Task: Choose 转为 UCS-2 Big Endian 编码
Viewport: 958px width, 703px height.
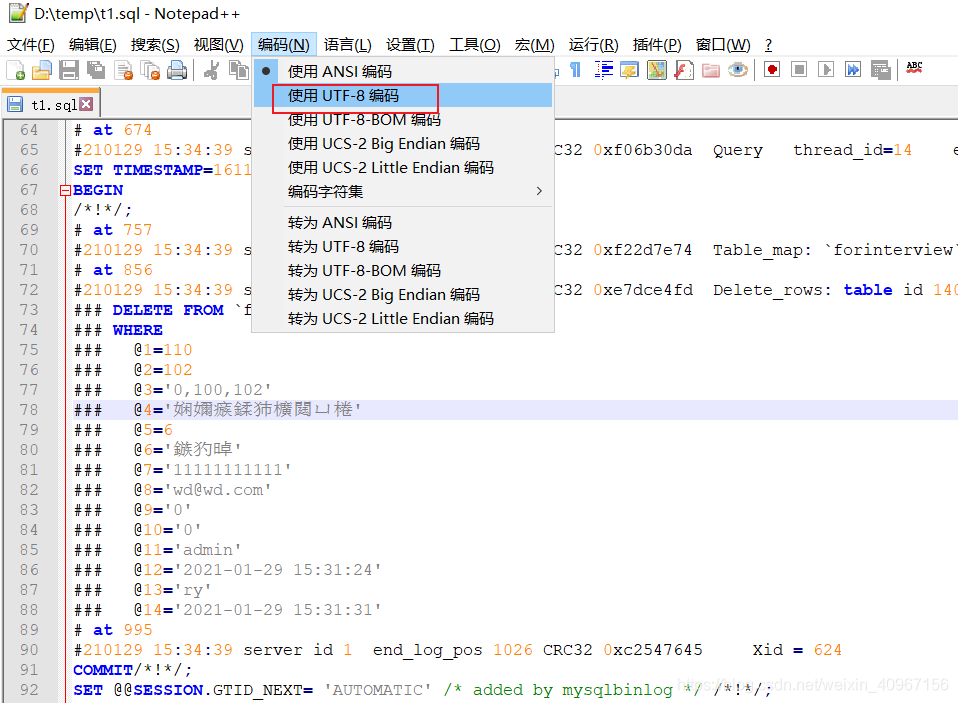Action: click(403, 294)
